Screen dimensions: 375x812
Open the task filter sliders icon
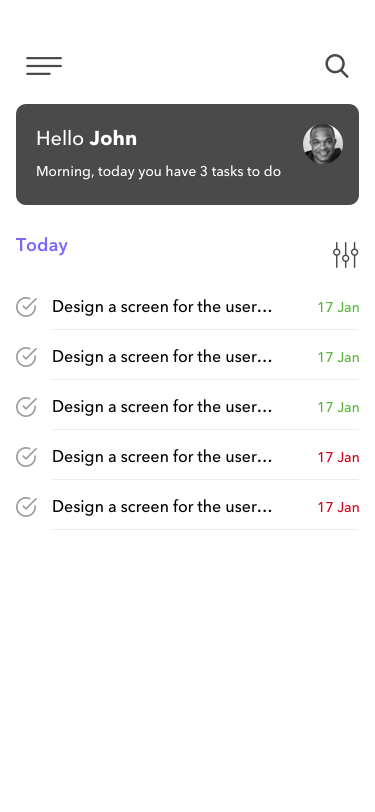(345, 255)
